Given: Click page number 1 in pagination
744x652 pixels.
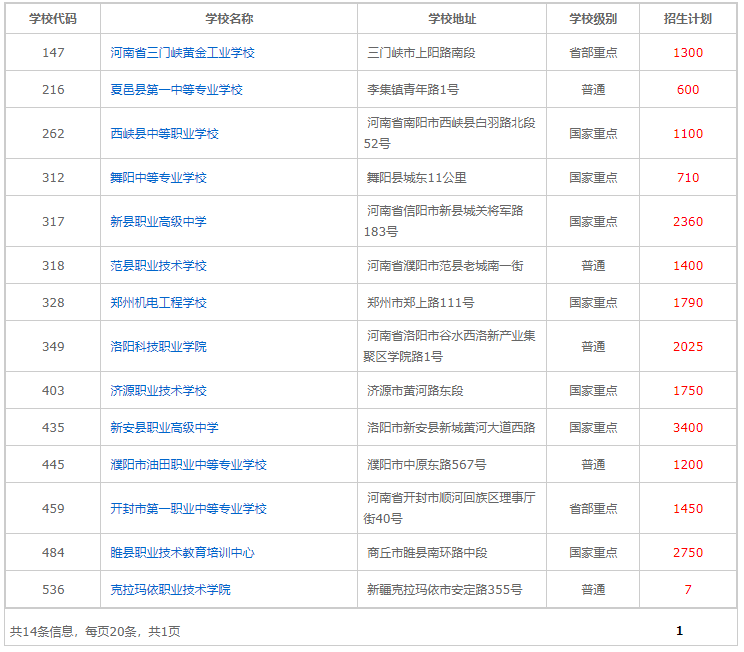Looking at the screenshot, I should [x=679, y=631].
